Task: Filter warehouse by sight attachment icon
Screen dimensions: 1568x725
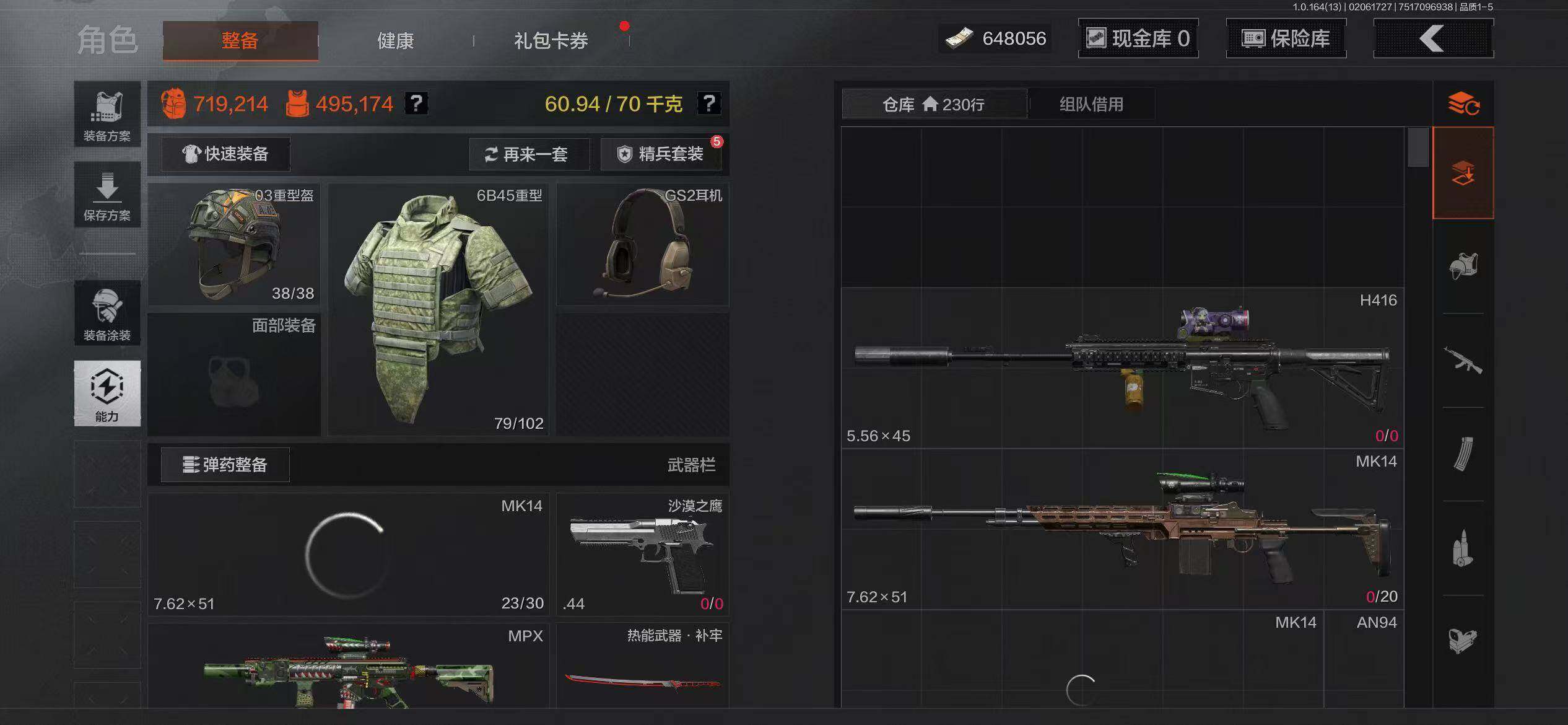Action: click(x=1463, y=641)
